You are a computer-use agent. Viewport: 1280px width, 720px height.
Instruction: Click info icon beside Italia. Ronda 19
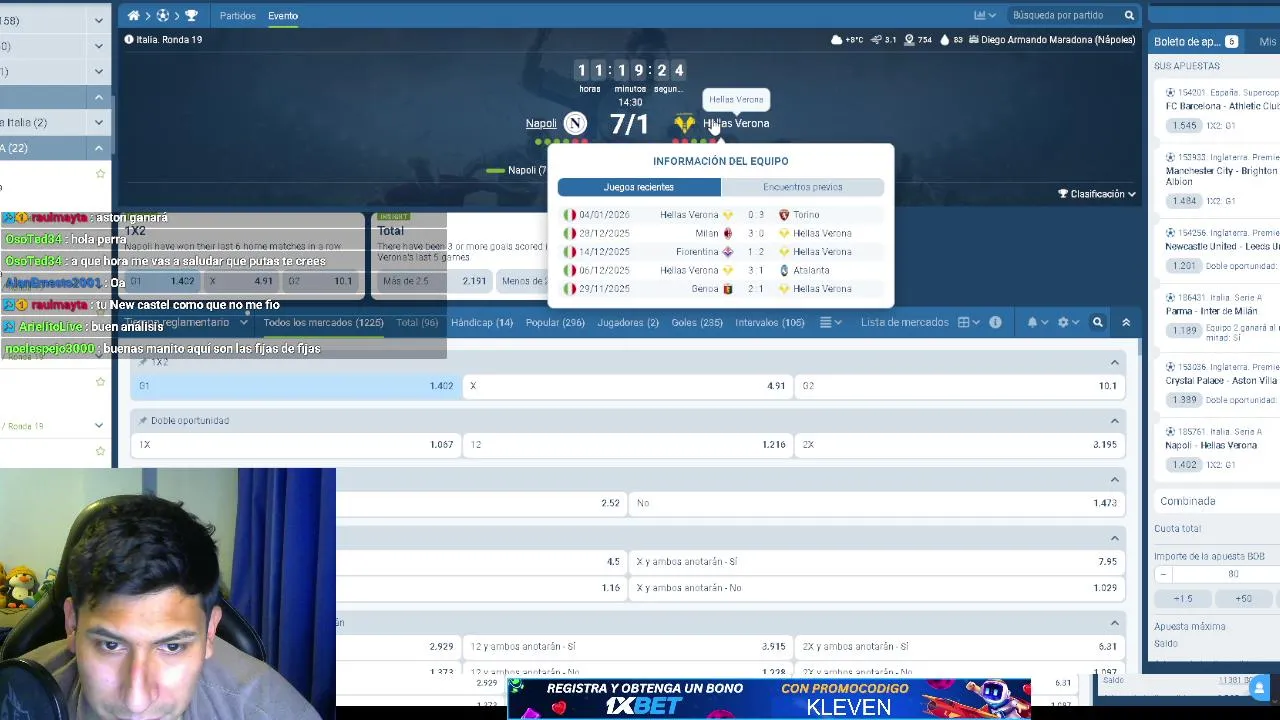[129, 40]
